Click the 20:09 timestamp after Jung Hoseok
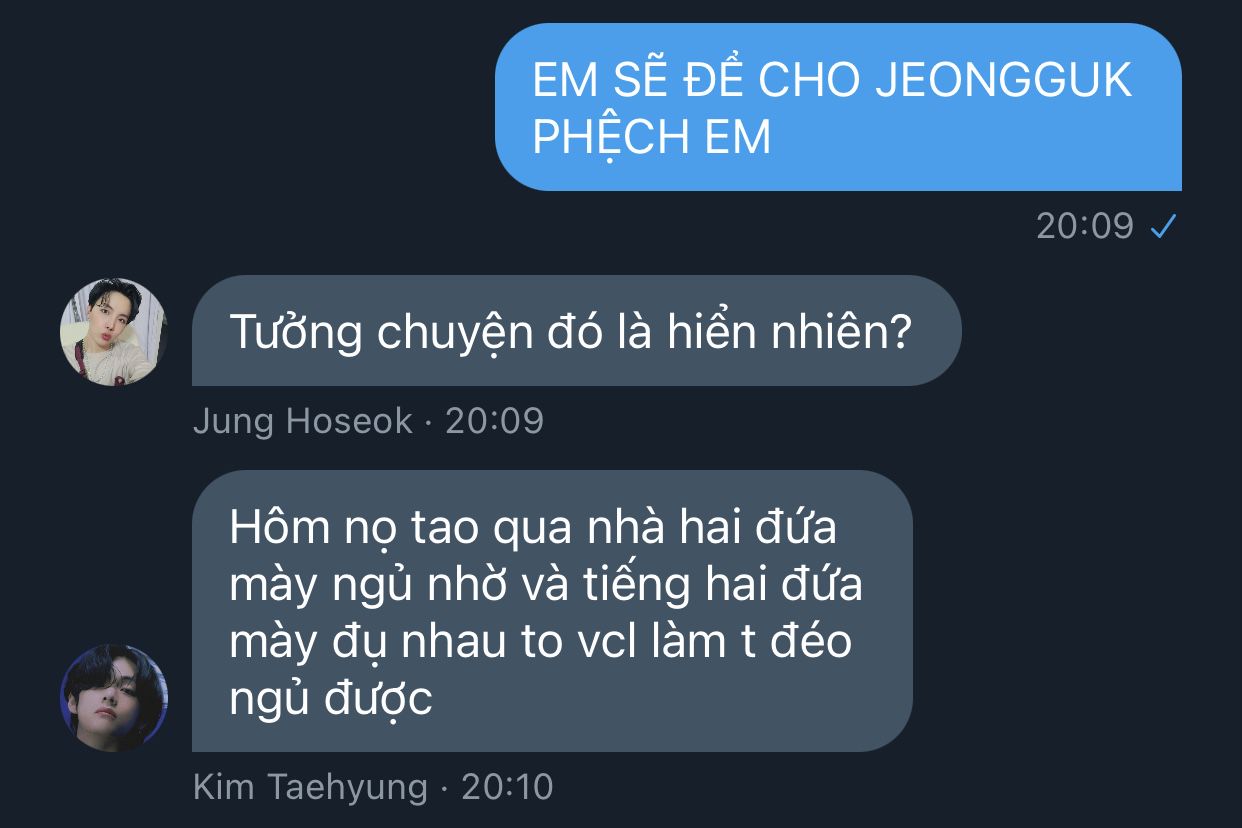1242x828 pixels. [495, 421]
